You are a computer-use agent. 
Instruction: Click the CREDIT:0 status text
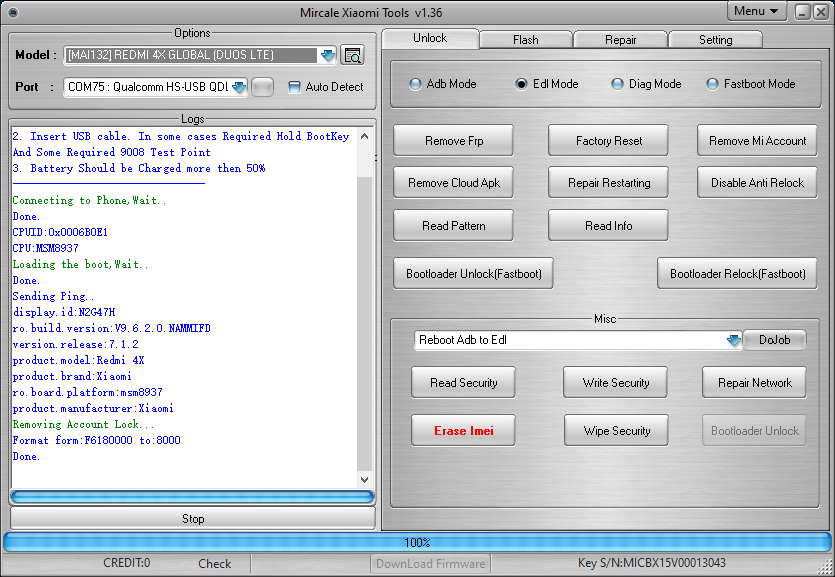[x=127, y=563]
